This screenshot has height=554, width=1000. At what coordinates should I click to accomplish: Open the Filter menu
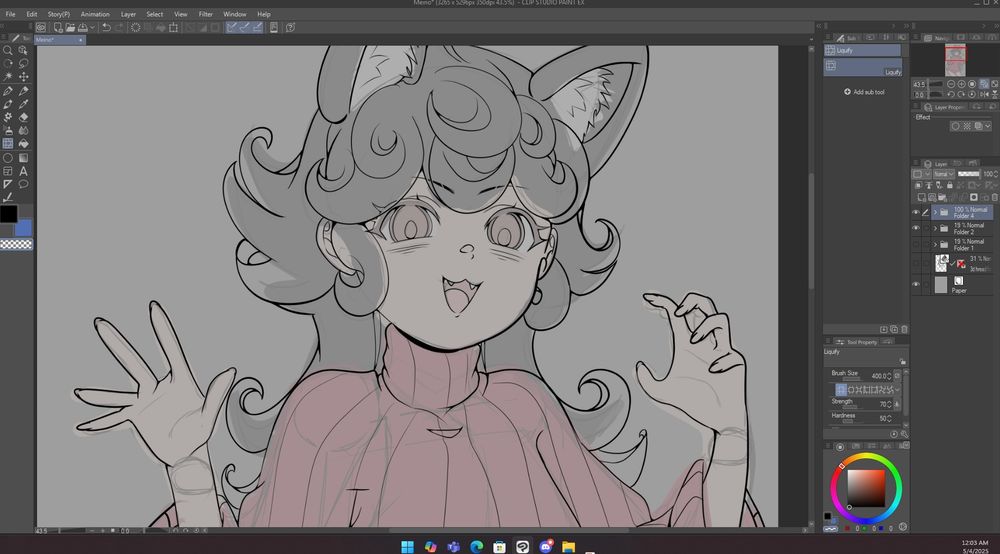205,14
